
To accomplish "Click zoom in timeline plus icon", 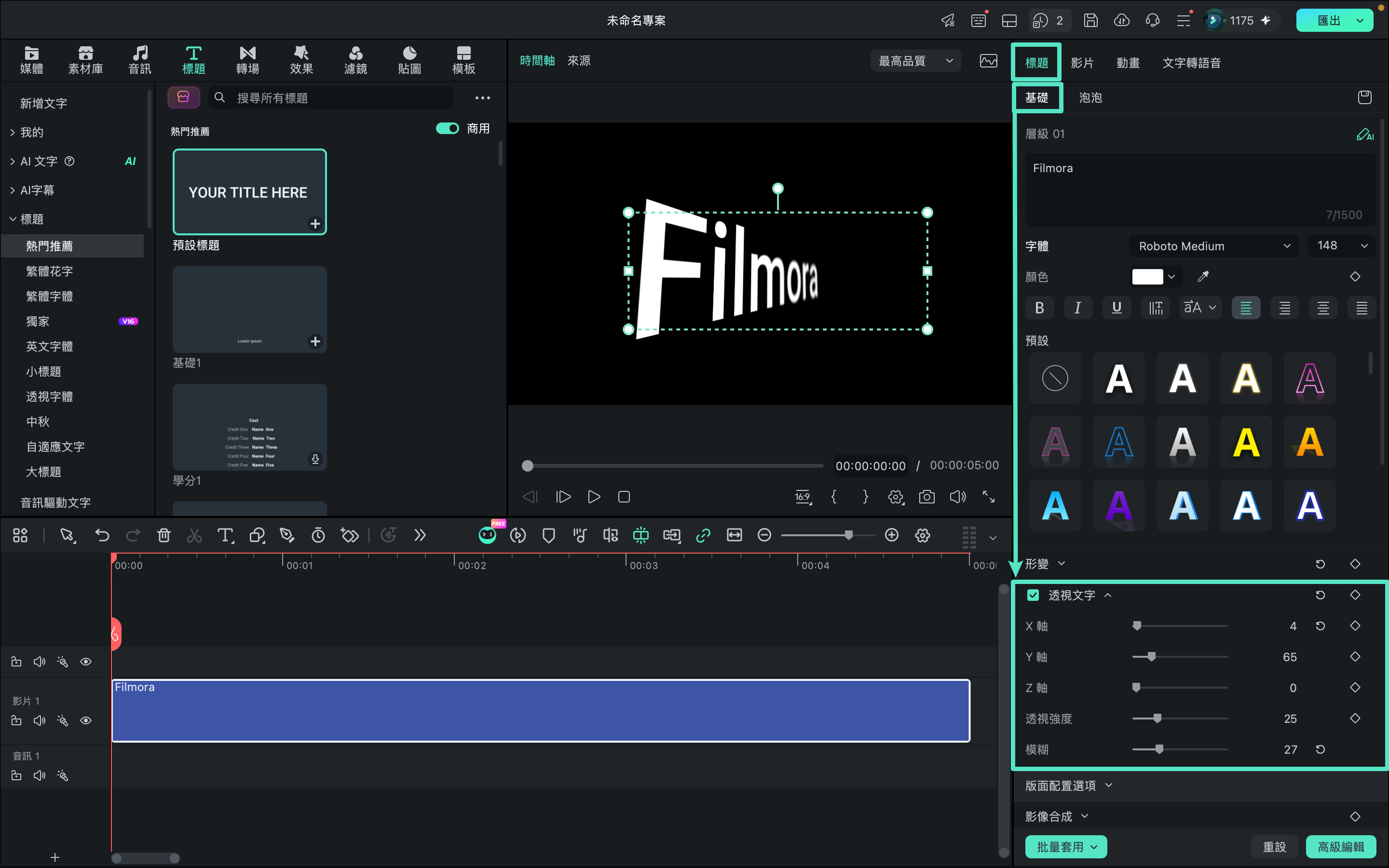I will pyautogui.click(x=891, y=535).
